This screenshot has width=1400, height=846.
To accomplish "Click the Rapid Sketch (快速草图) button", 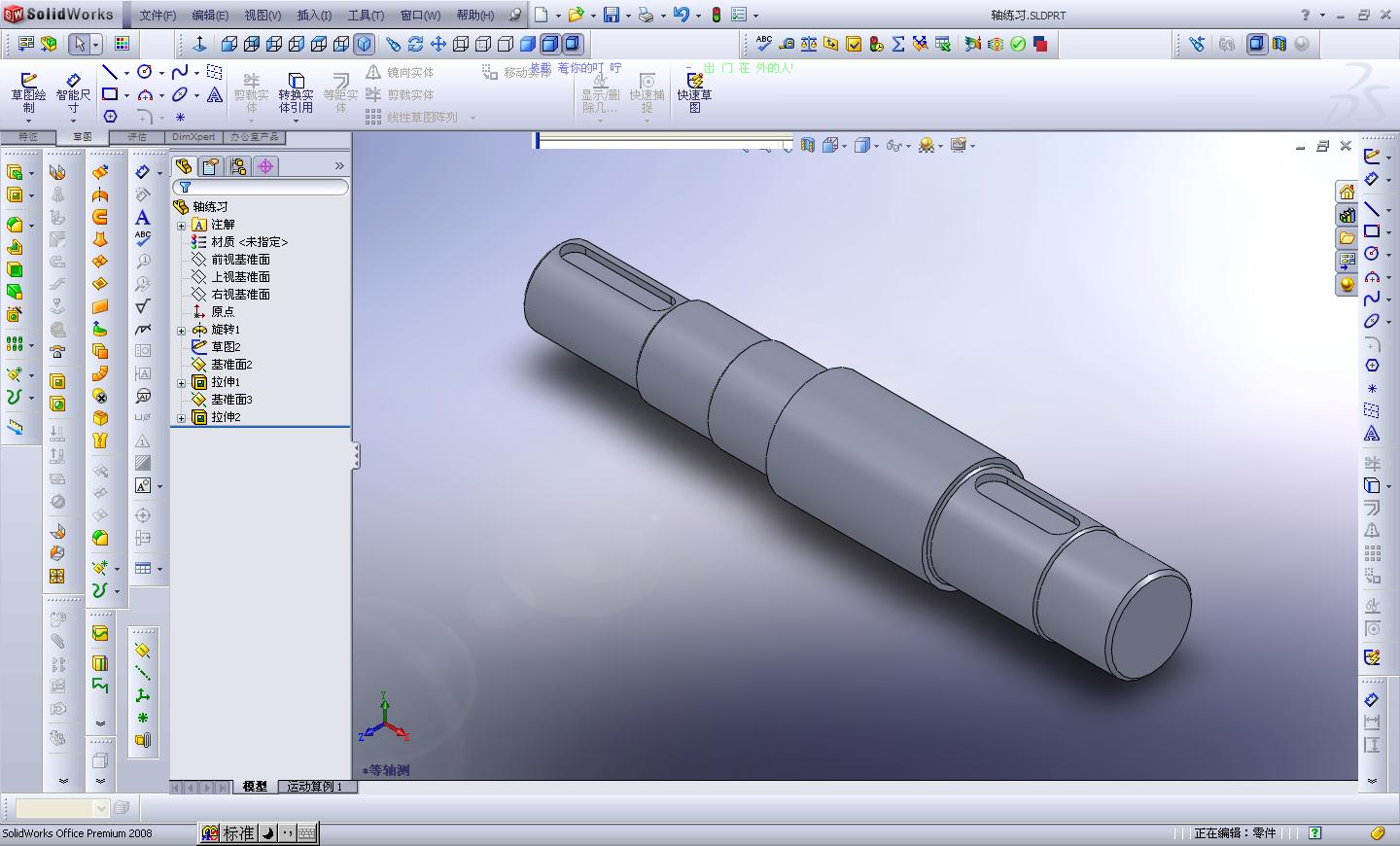I will coord(694,93).
